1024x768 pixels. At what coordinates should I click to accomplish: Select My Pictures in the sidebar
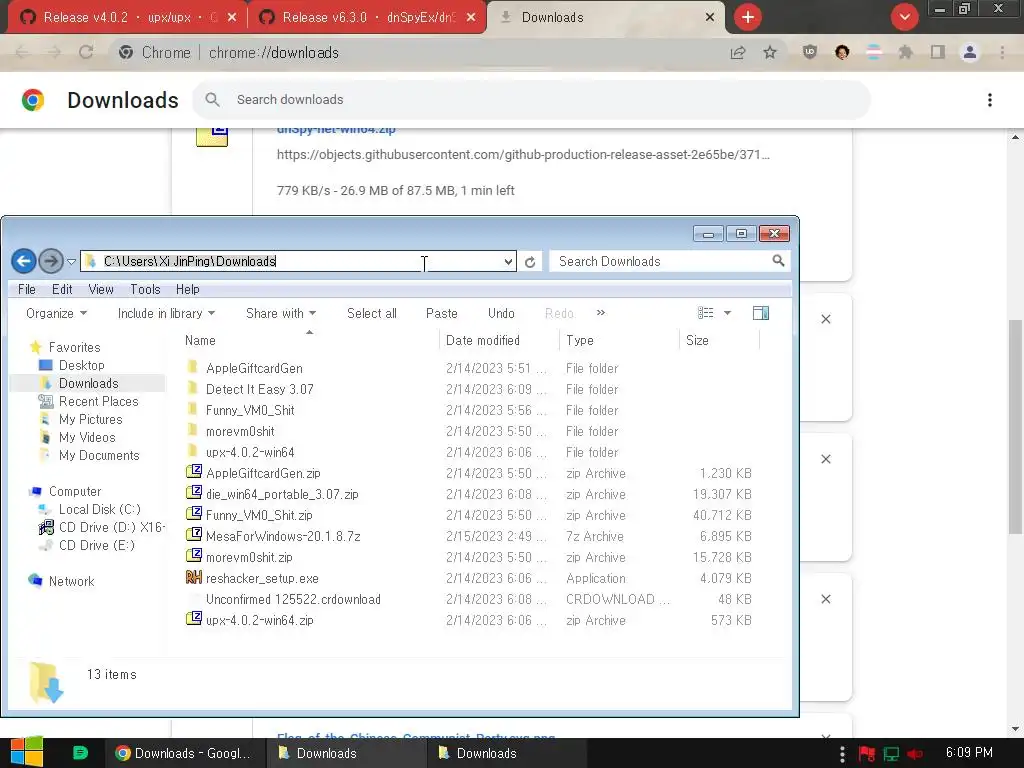90,419
